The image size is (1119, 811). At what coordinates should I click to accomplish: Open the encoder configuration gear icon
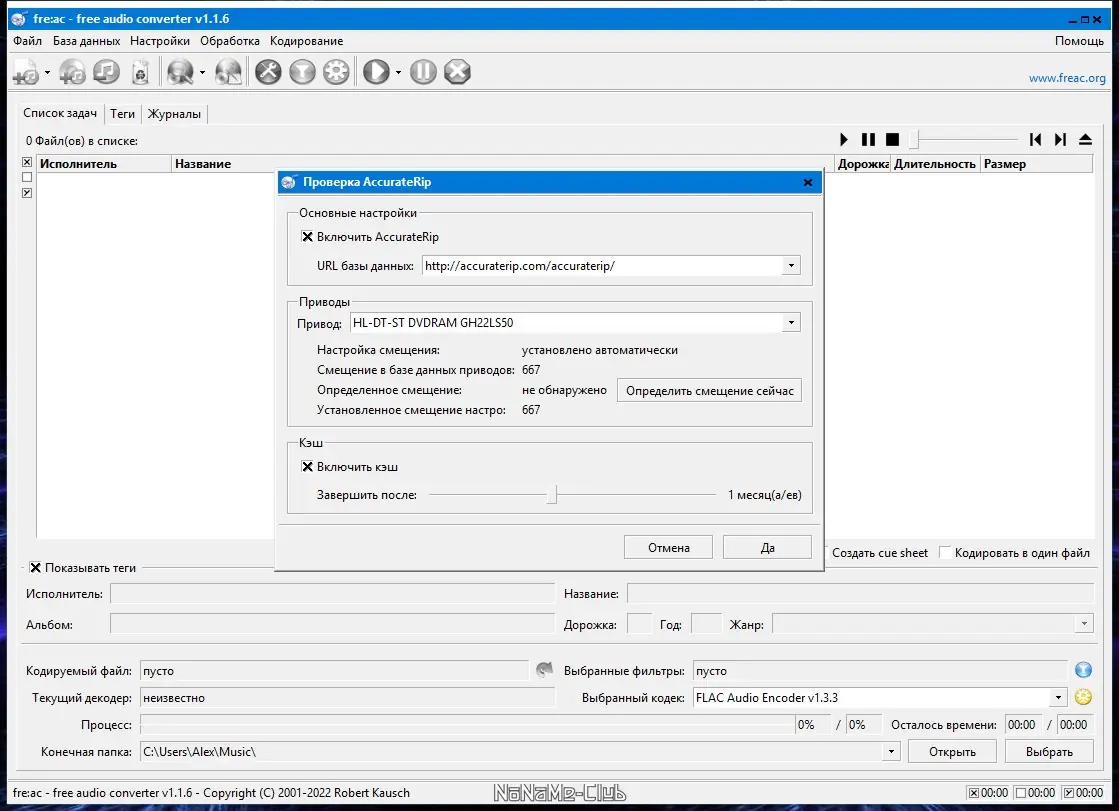coord(337,71)
